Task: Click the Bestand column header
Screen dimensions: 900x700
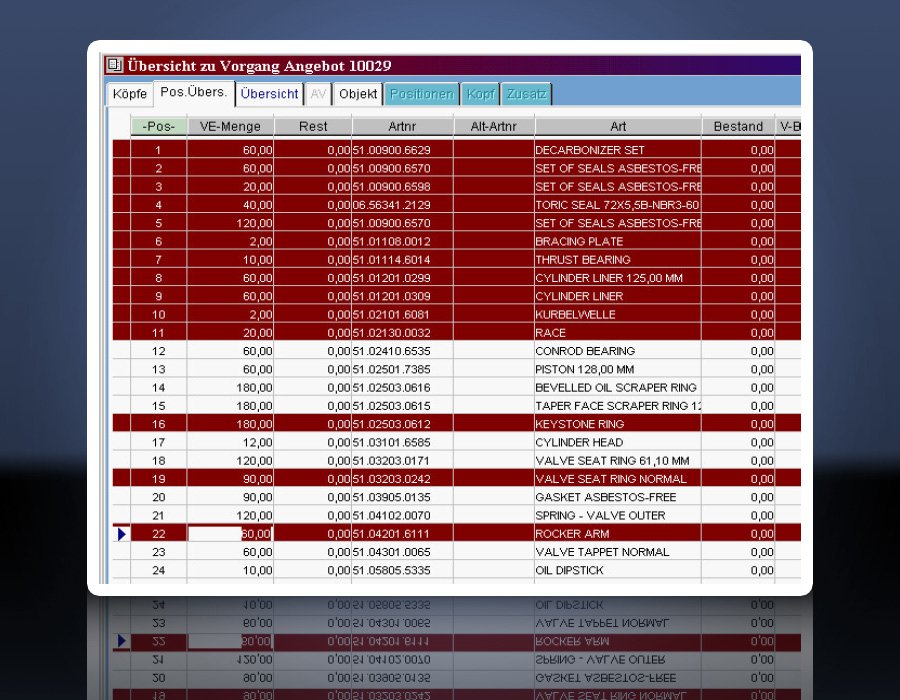Action: pos(738,126)
